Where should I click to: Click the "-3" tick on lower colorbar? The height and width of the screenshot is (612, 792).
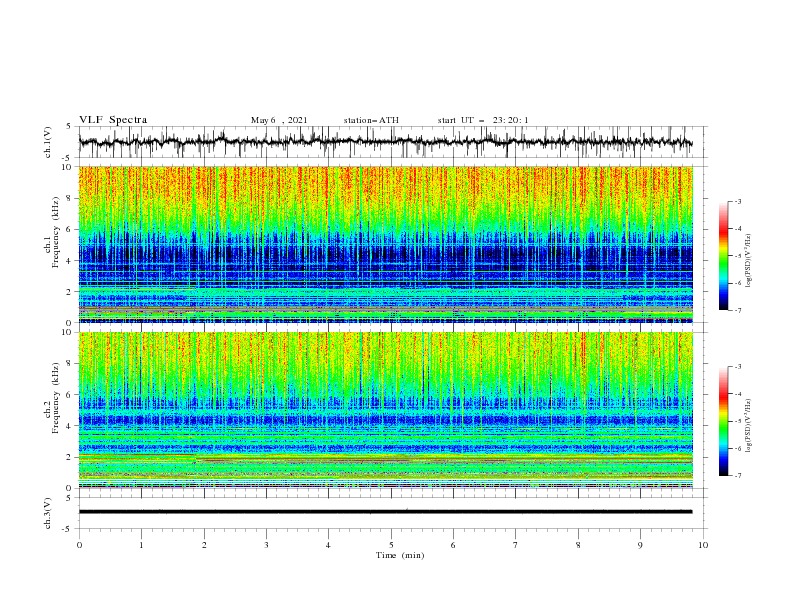pyautogui.click(x=737, y=367)
